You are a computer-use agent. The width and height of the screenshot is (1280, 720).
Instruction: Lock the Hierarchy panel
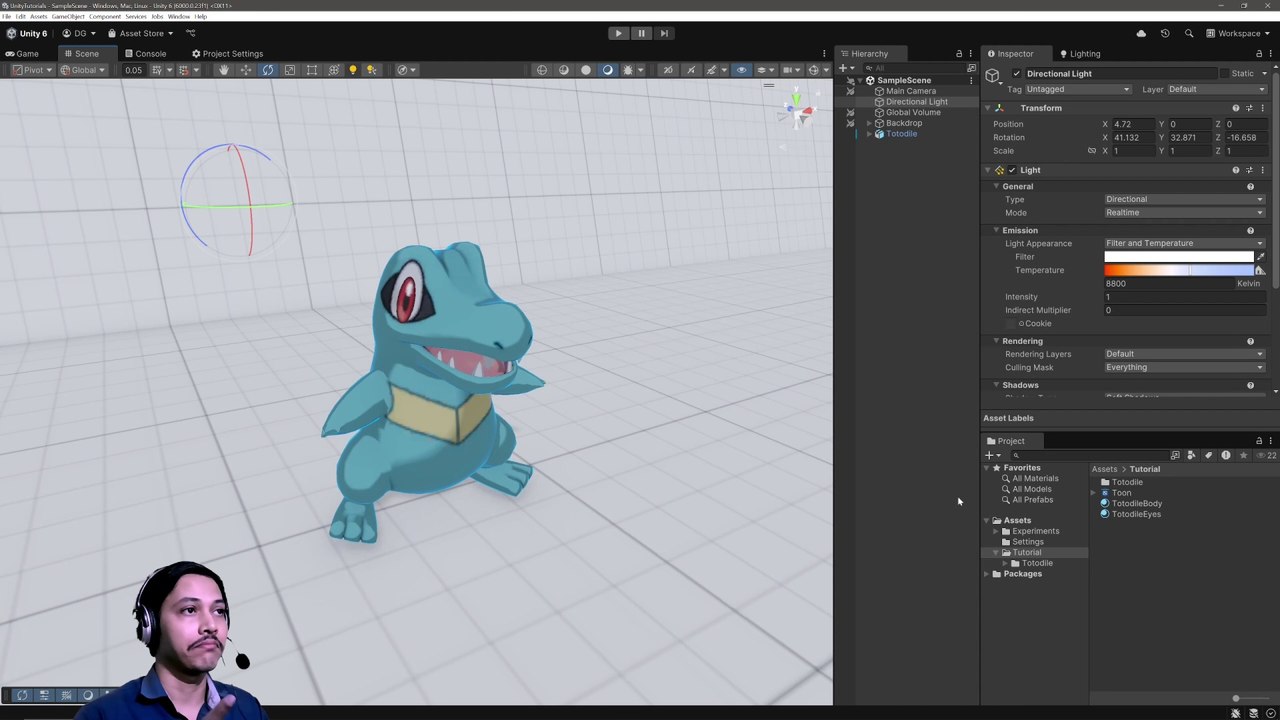coord(959,54)
